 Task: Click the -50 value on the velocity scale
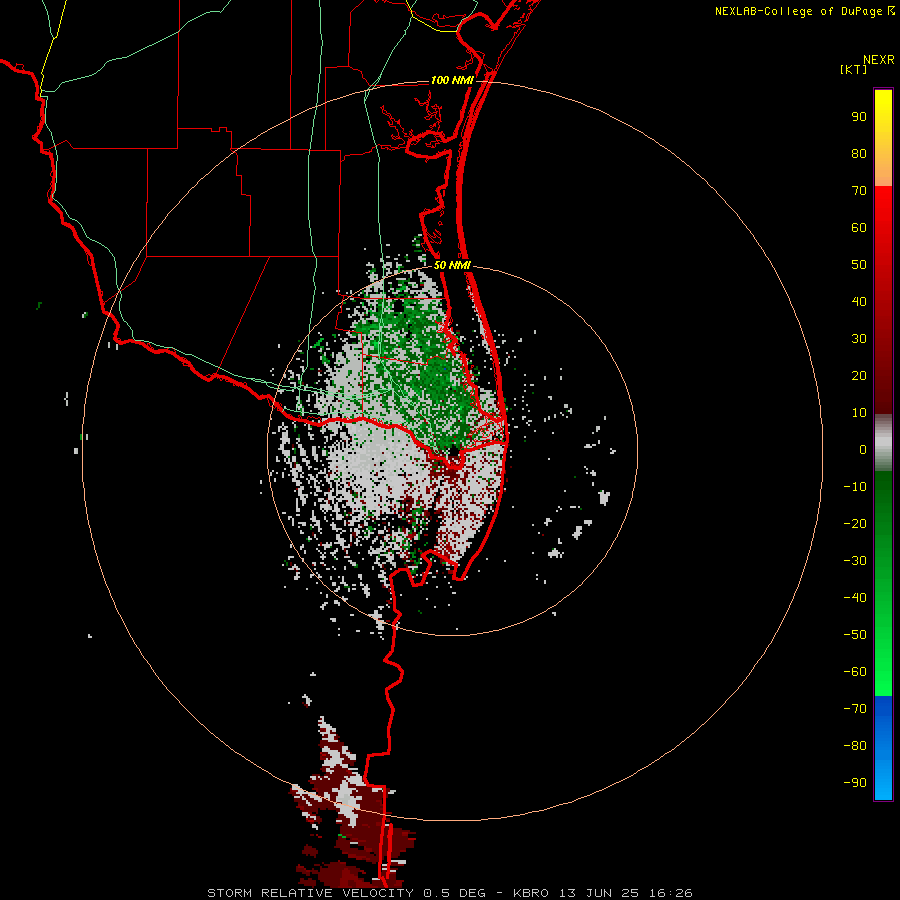[855, 635]
